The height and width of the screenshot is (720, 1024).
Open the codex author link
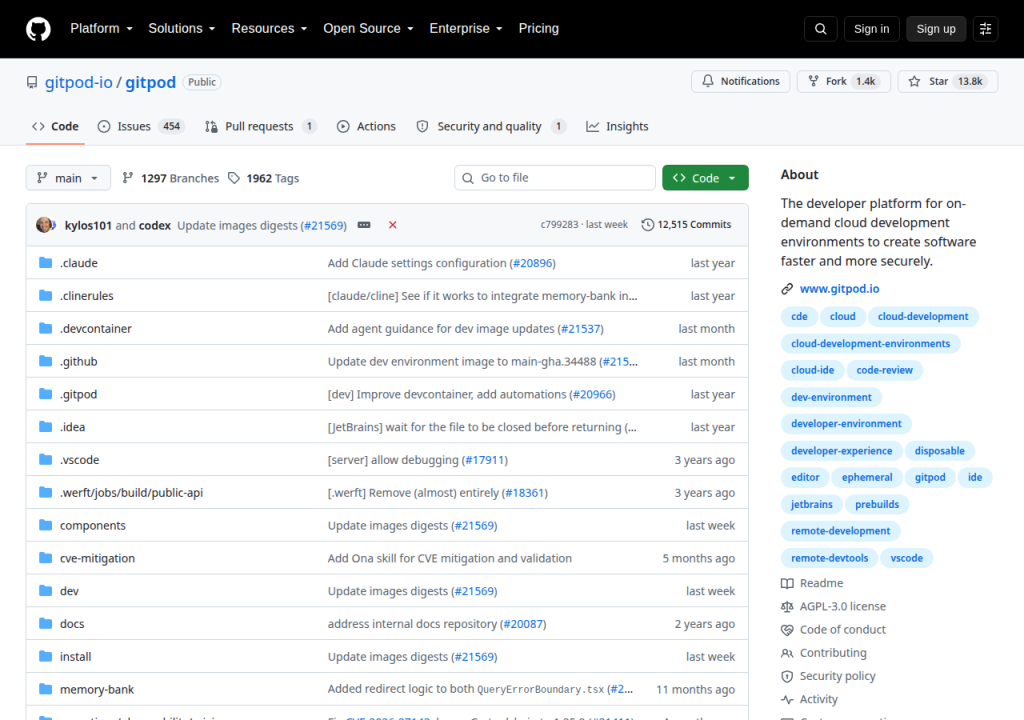[155, 225]
